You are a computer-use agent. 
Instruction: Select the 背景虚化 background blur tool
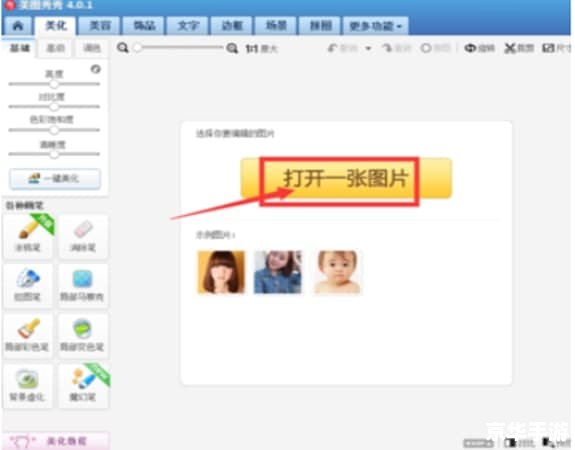[28, 386]
